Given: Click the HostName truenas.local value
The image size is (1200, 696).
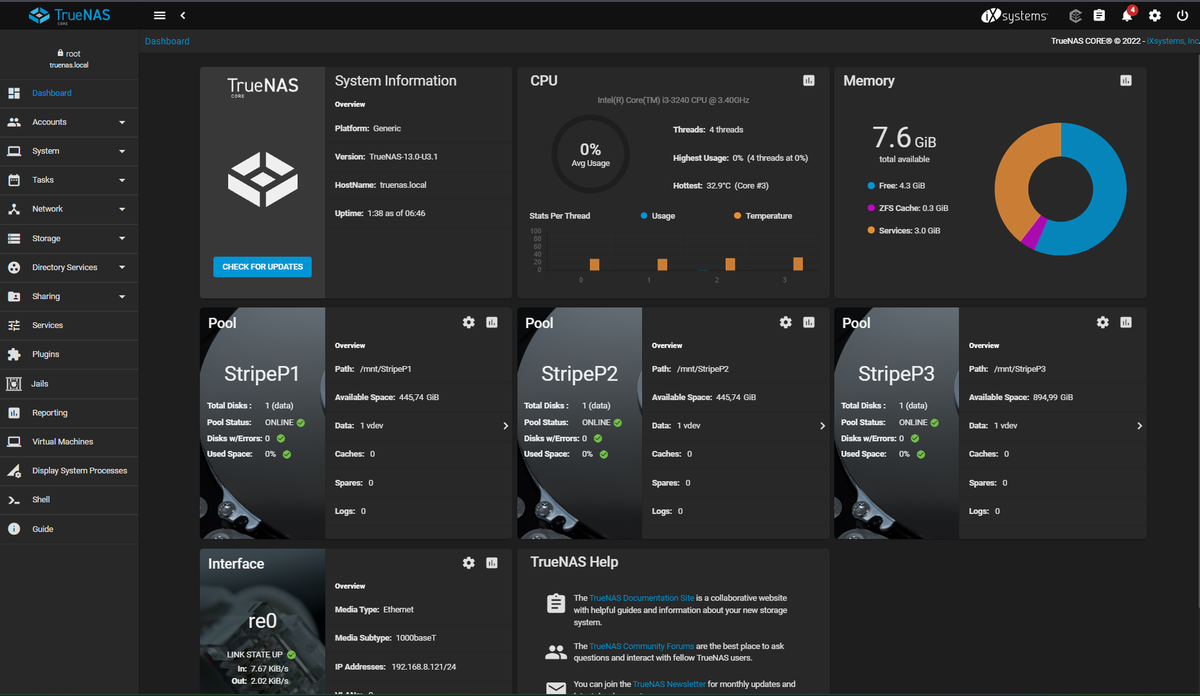Looking at the screenshot, I should [x=403, y=185].
